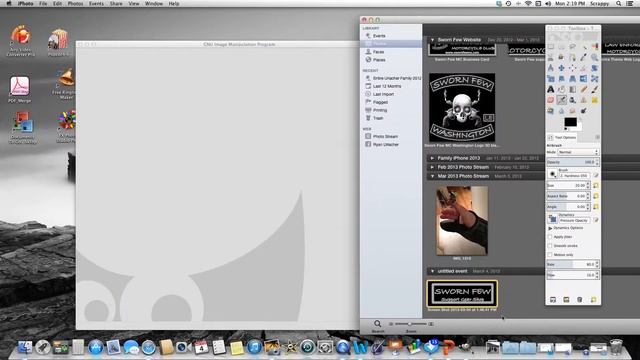The image size is (640, 360).
Task: Select the Move tool in GIMP Toolbox
Action: point(561,68)
